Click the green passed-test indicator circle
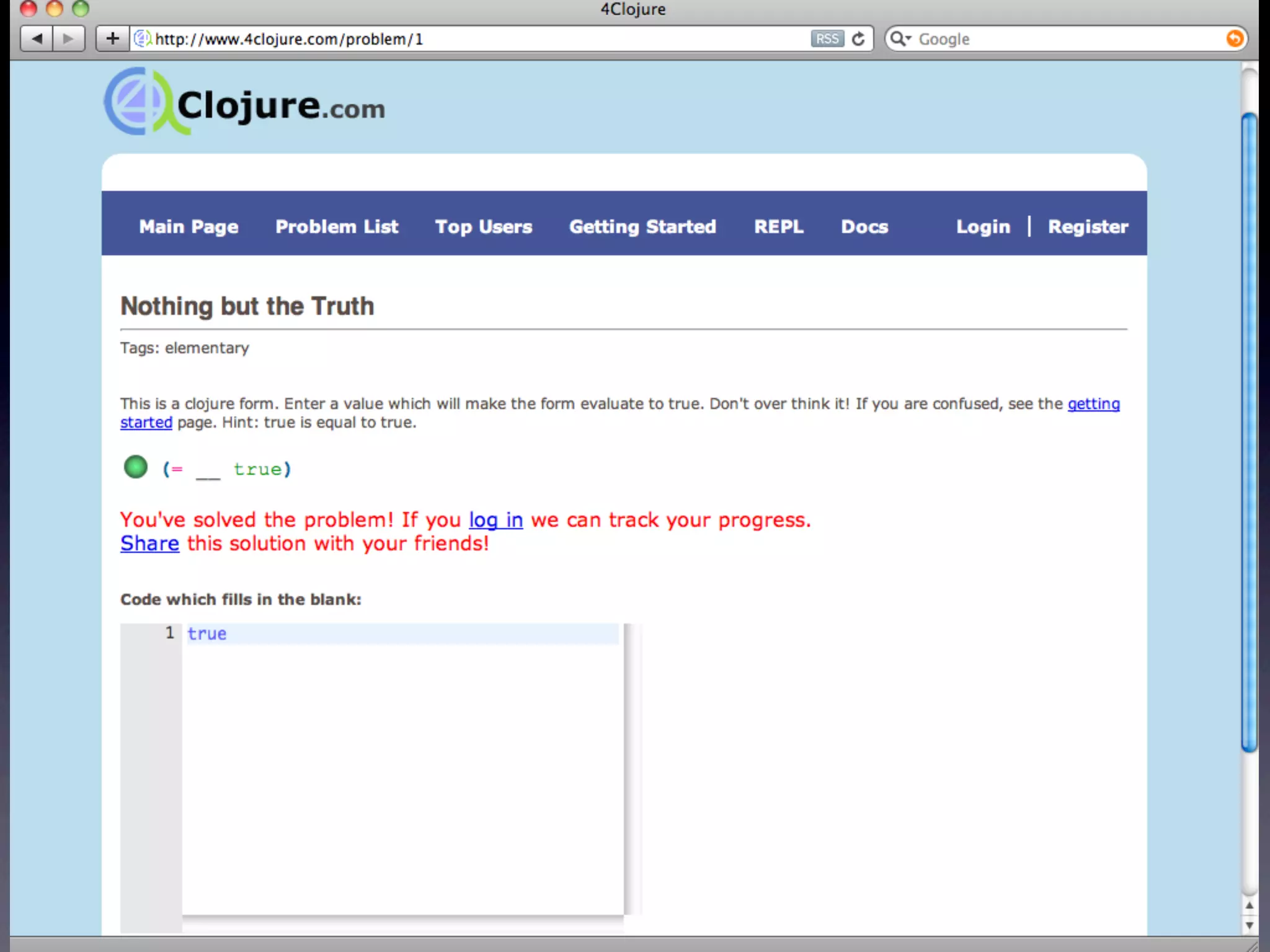The height and width of the screenshot is (952, 1270). click(x=136, y=467)
